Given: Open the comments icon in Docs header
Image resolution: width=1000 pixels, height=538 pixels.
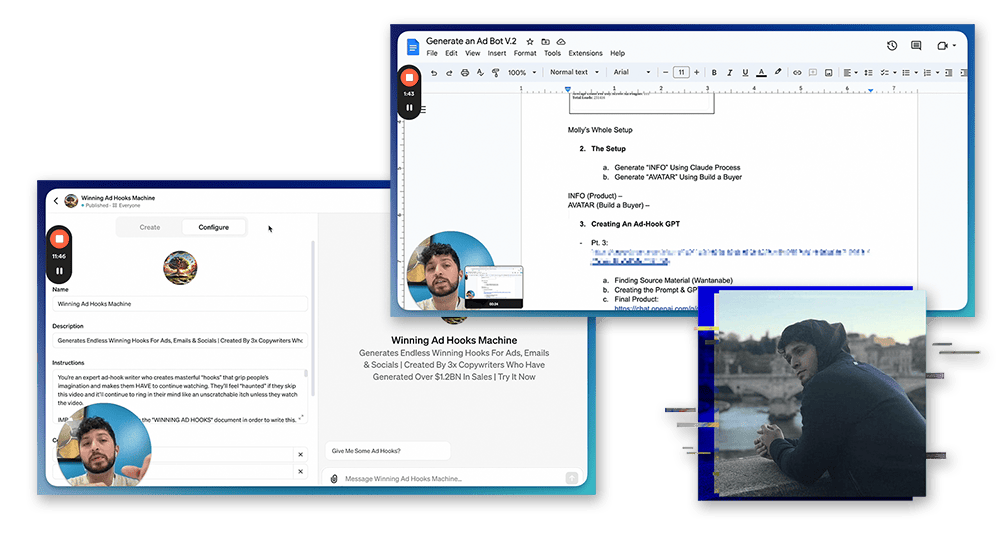Looking at the screenshot, I should pos(916,46).
